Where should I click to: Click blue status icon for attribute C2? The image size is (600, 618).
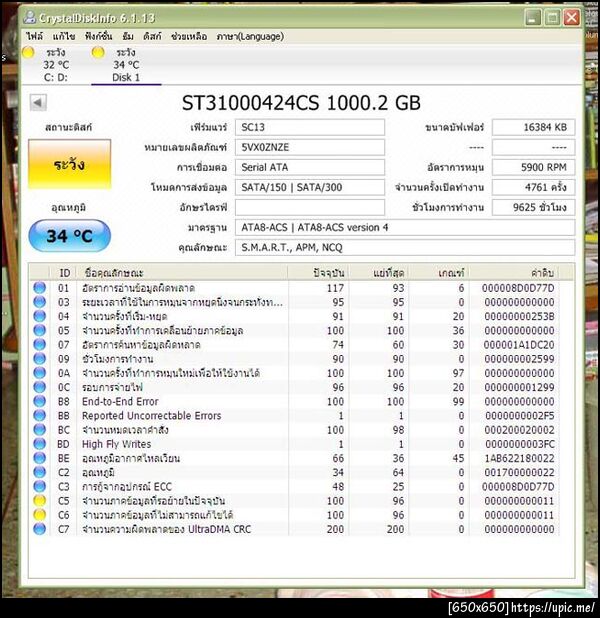(x=39, y=472)
